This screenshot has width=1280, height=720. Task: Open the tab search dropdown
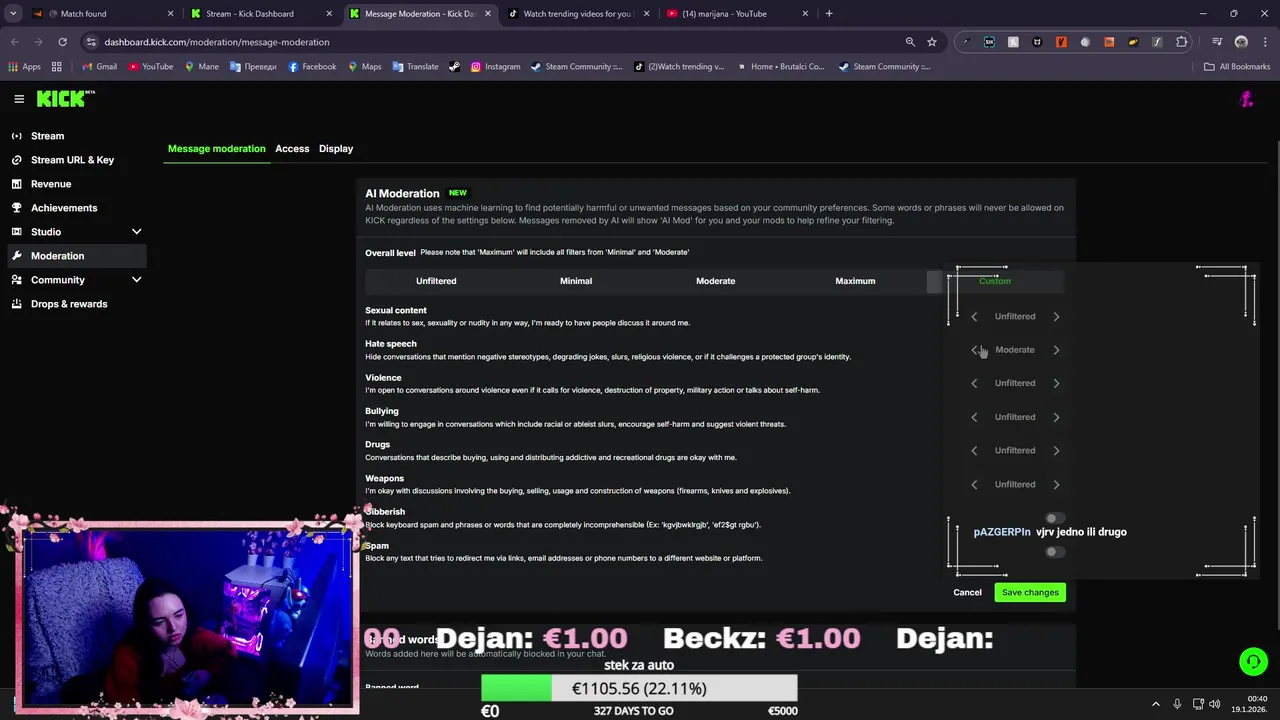coord(13,14)
